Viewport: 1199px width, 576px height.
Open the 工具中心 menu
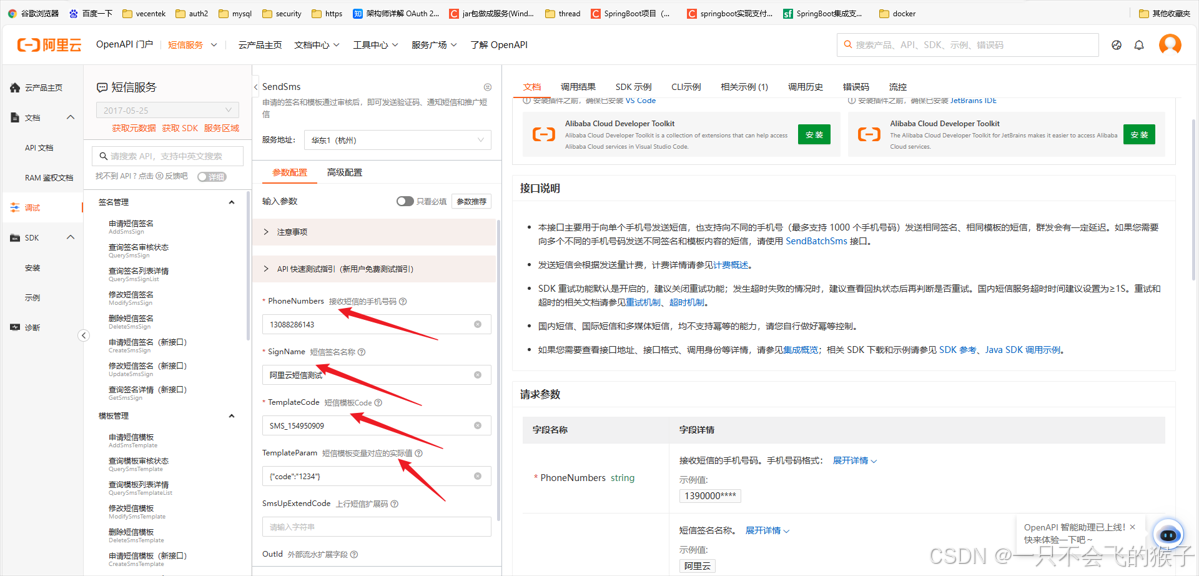(x=375, y=45)
